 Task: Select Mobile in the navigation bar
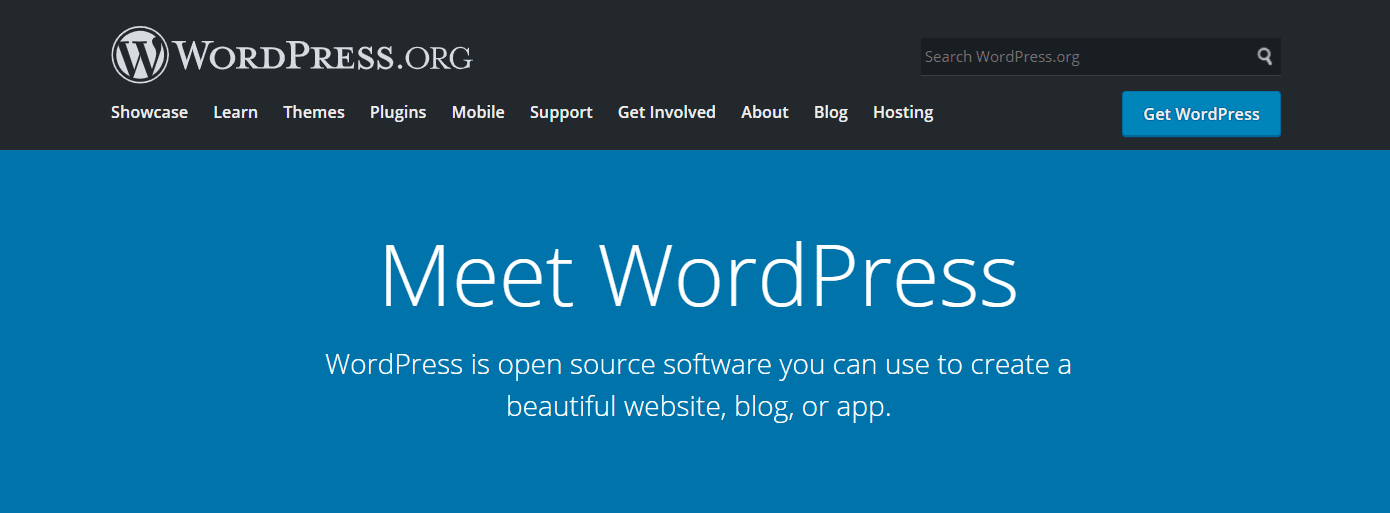pyautogui.click(x=478, y=112)
